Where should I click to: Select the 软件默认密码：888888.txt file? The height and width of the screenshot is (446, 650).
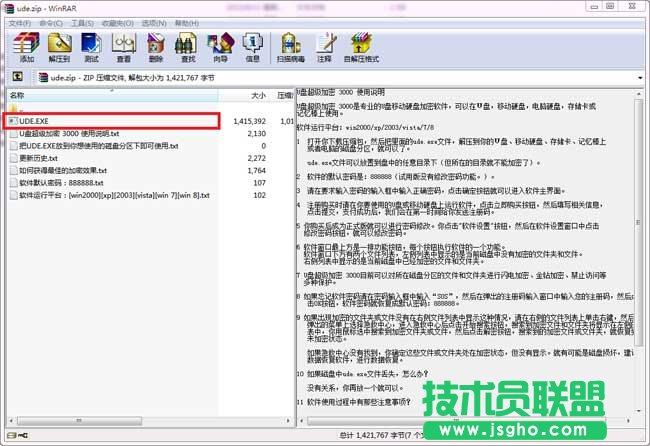(62, 183)
